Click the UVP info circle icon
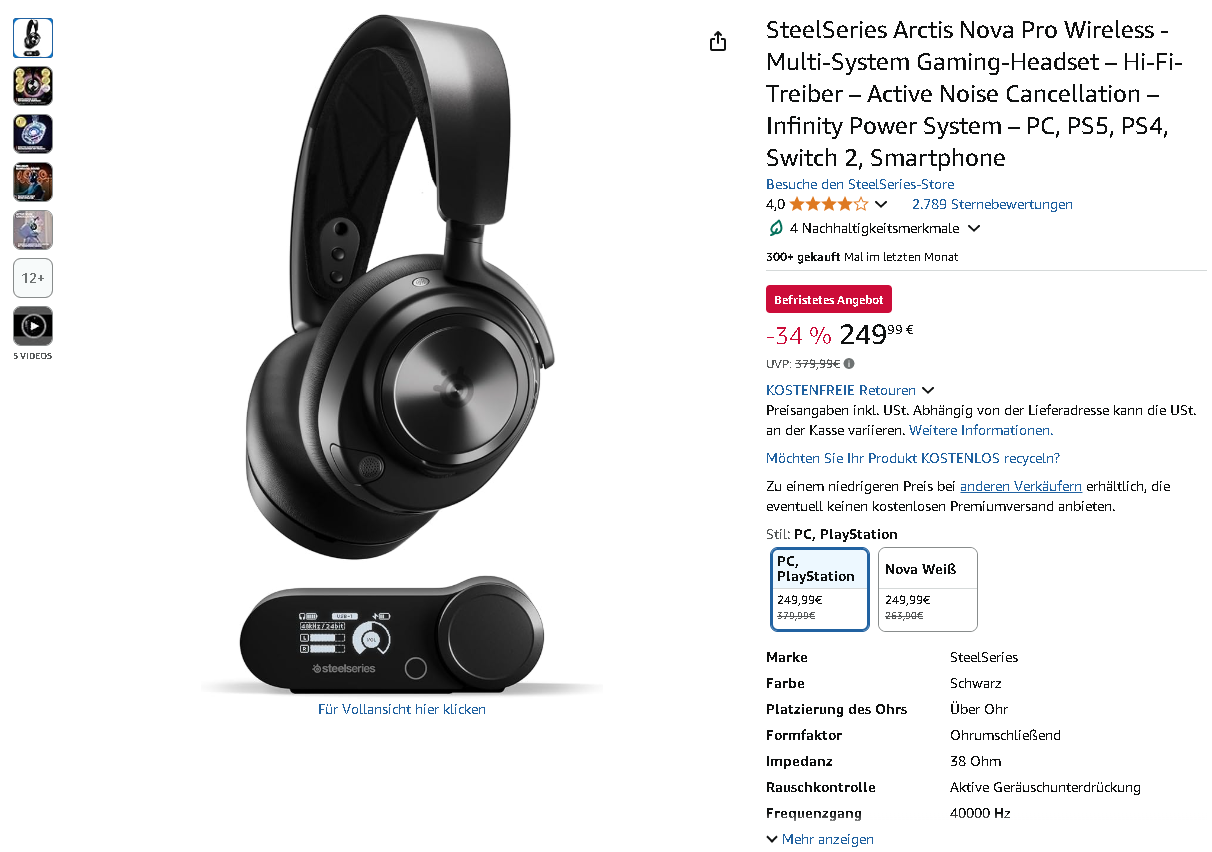Viewport: 1212px width, 852px height. point(849,364)
